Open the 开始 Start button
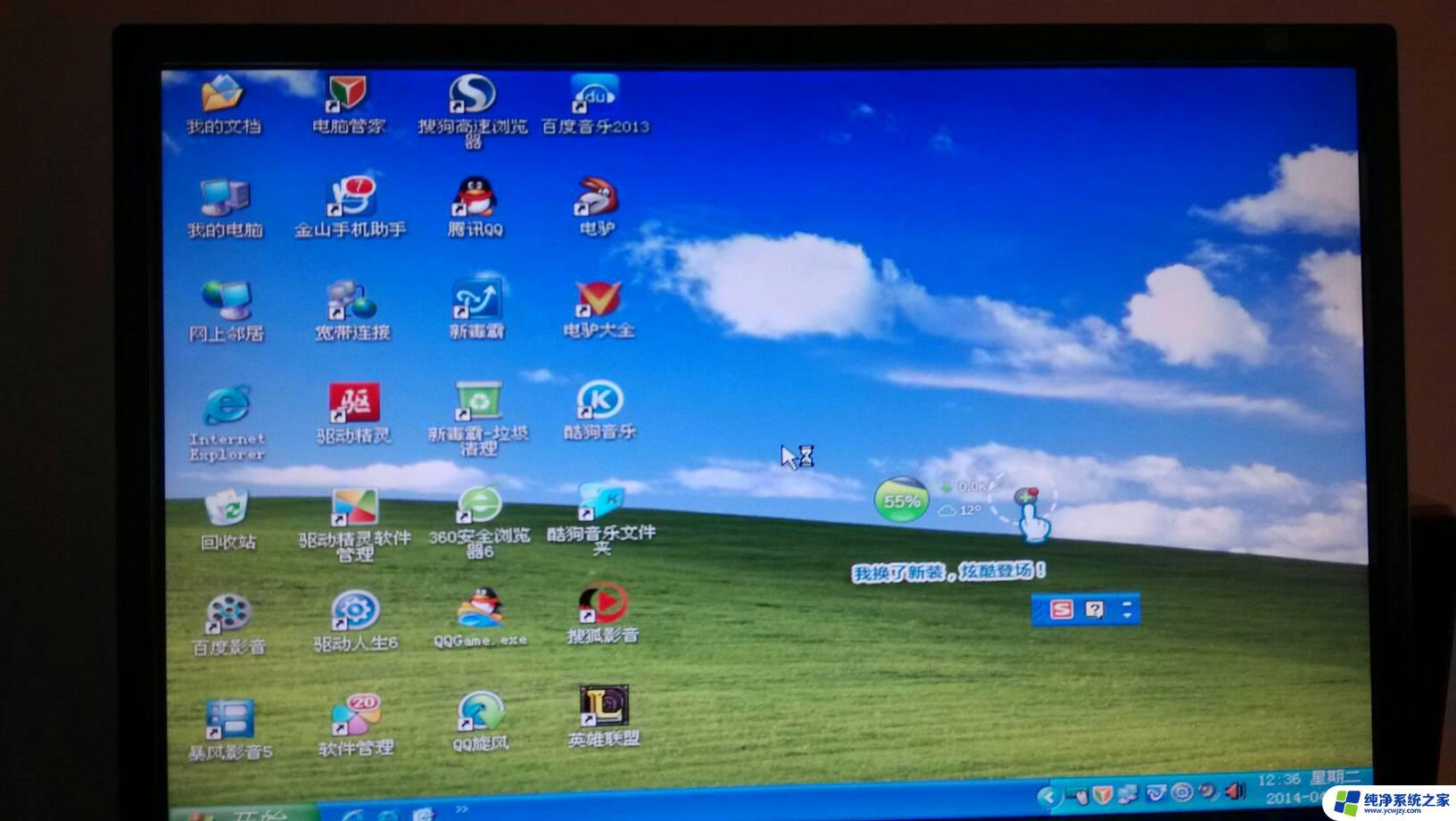Screen dimensions: 1456x821 (x=243, y=813)
